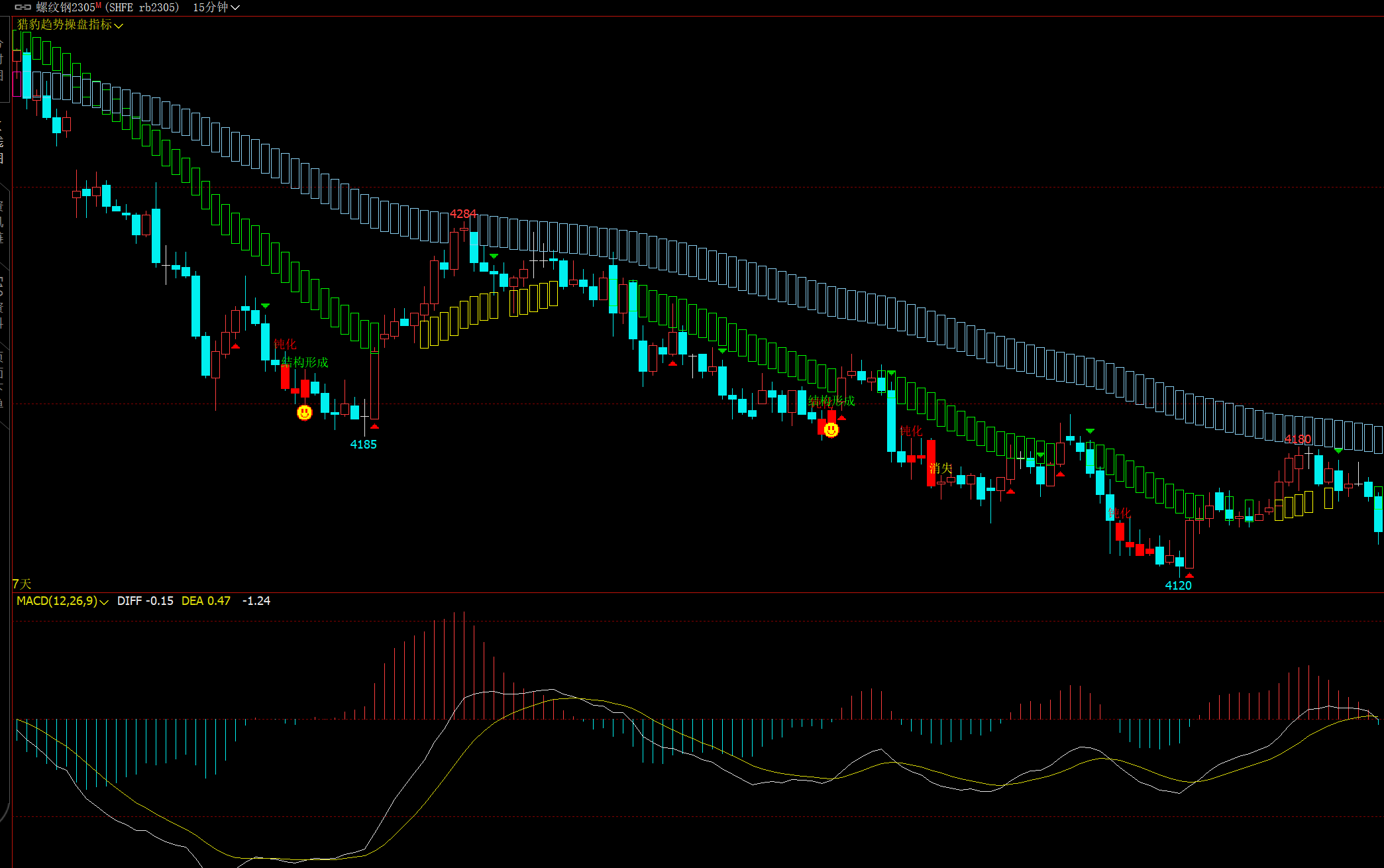Click the 4284 high price label

click(463, 214)
